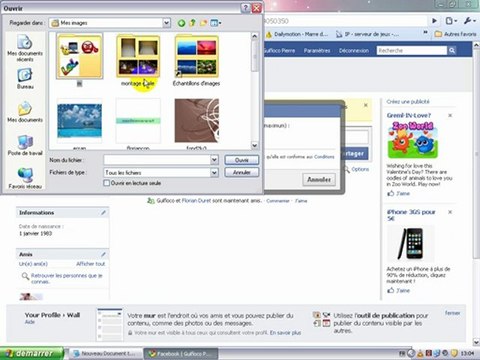Image resolution: width=480 pixels, height=360 pixels.
Task: Expand the Nom du fichier dropdown
Action: click(x=214, y=160)
